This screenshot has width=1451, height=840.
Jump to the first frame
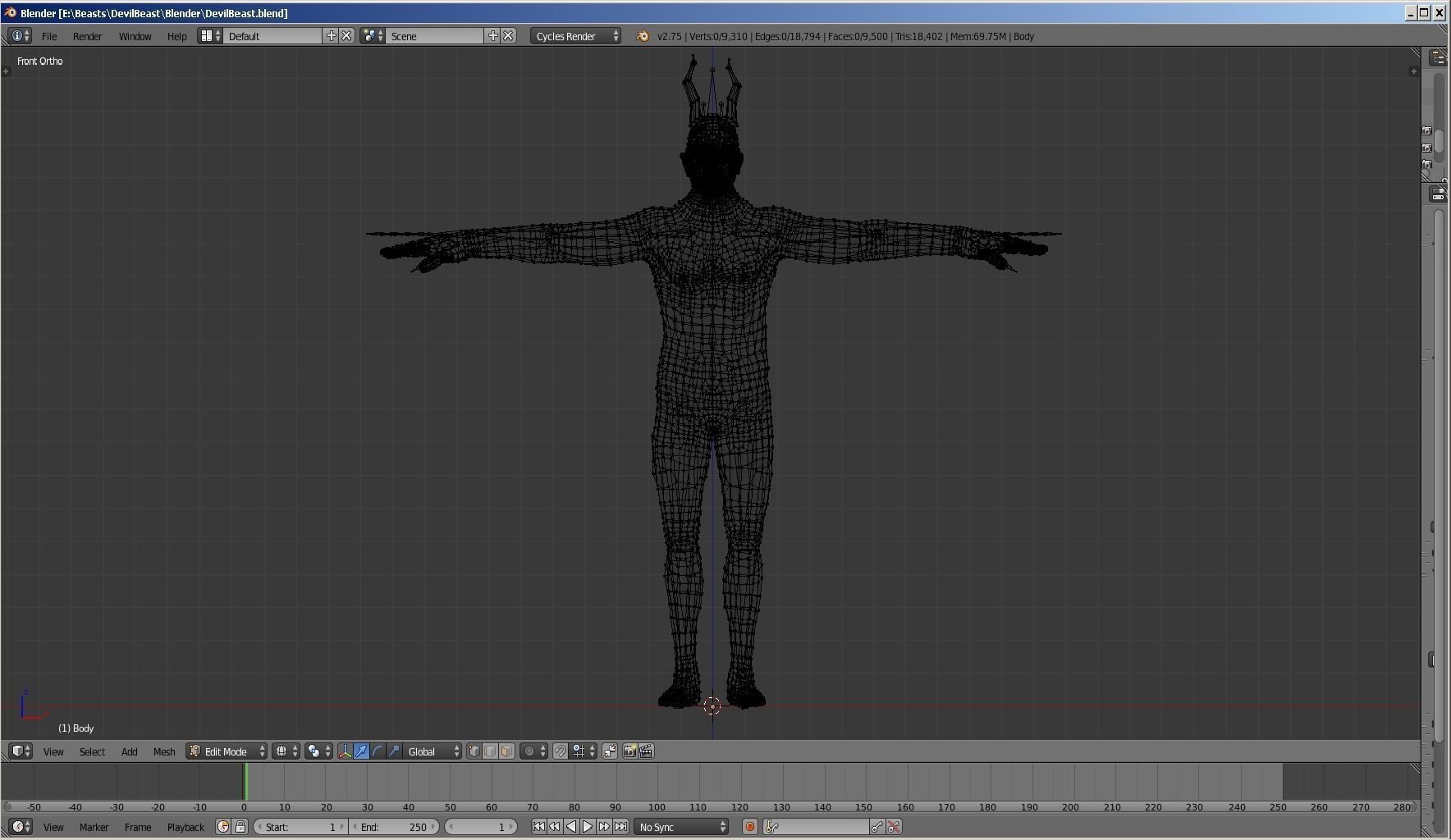coord(538,827)
